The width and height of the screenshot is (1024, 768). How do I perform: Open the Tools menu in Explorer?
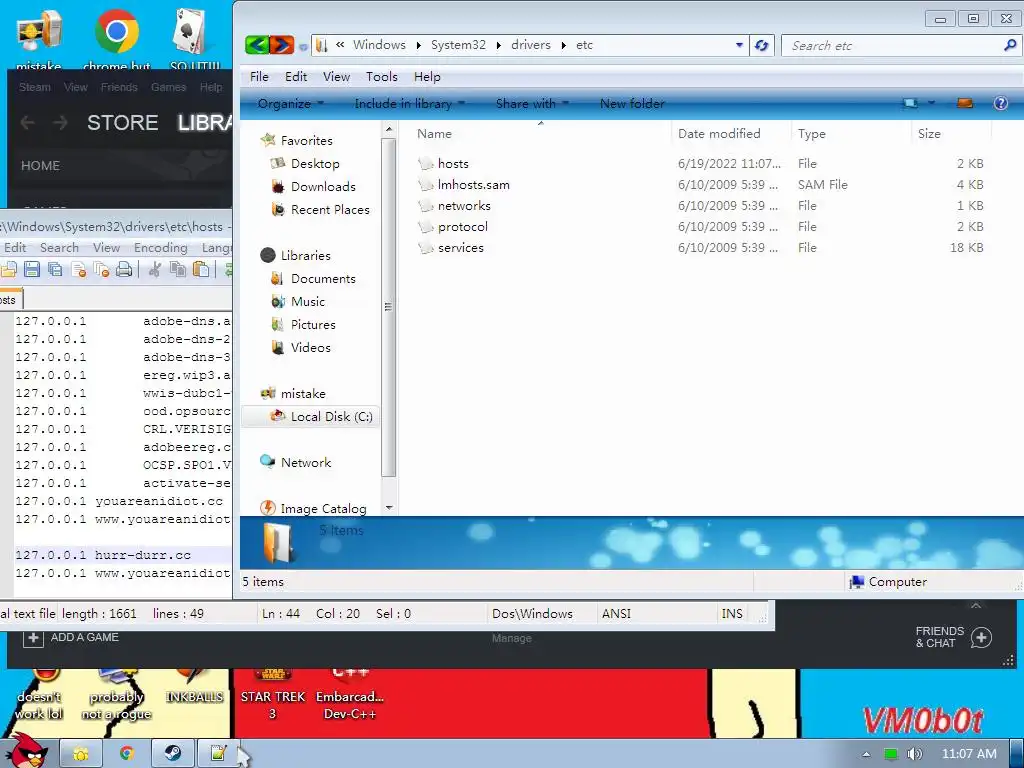(x=381, y=76)
